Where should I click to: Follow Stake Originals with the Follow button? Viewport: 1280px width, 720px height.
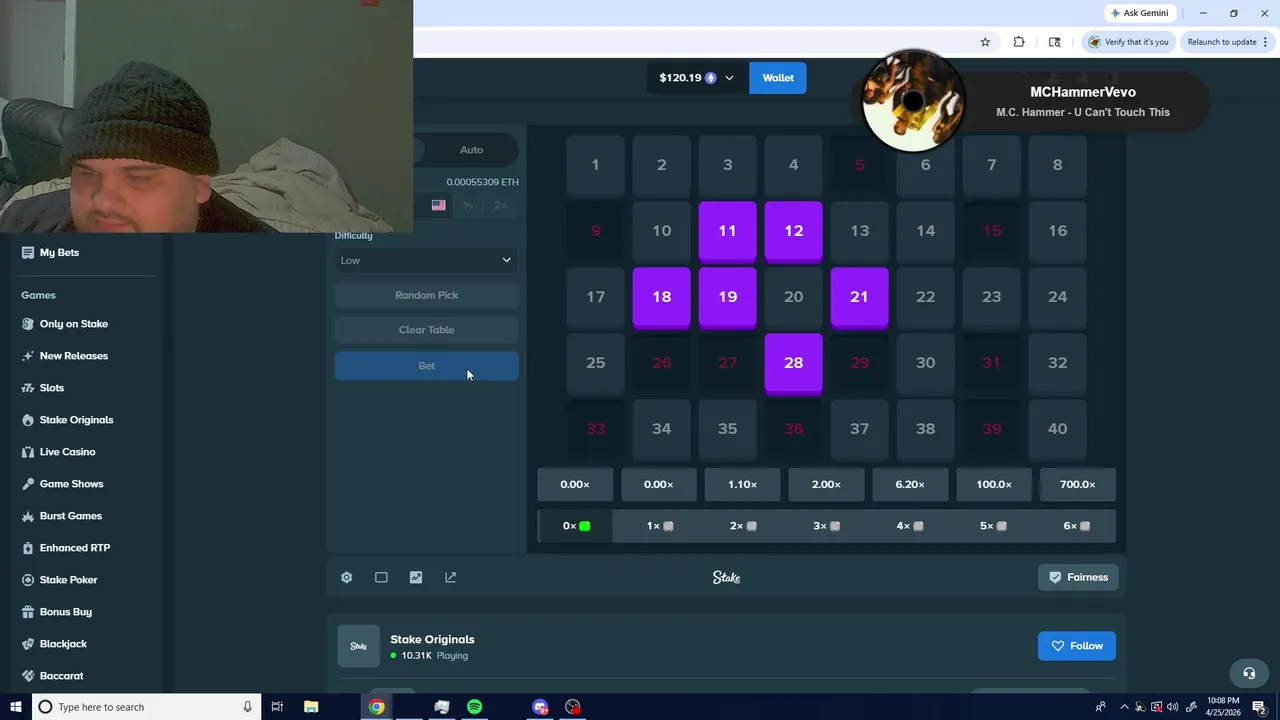point(1077,646)
